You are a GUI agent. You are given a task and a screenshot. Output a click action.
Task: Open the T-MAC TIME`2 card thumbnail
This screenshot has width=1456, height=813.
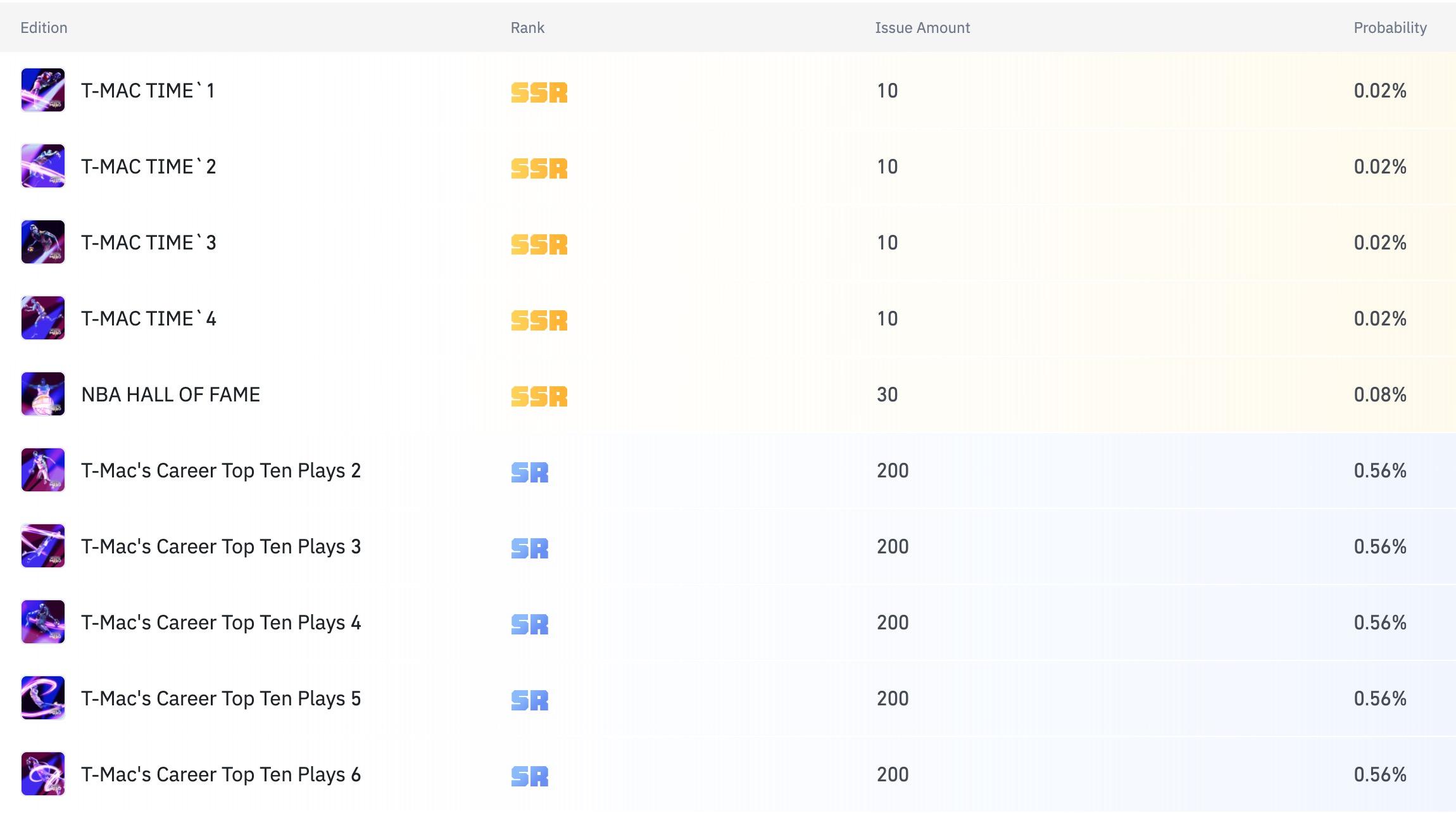43,166
